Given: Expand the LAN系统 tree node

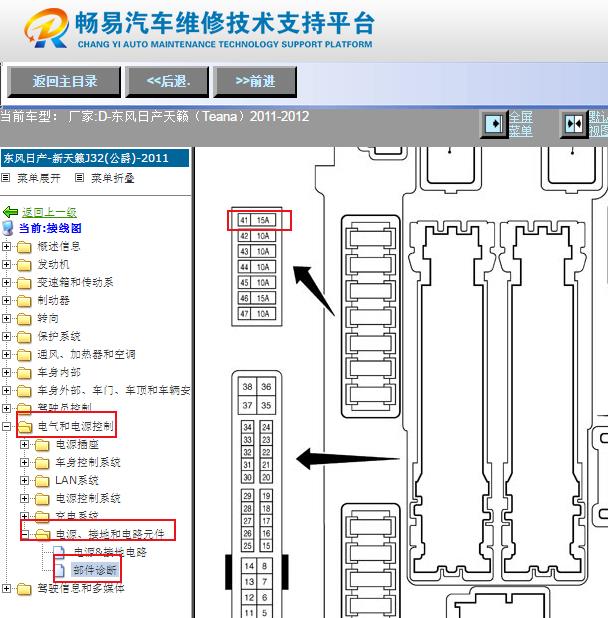Looking at the screenshot, I should [24, 480].
